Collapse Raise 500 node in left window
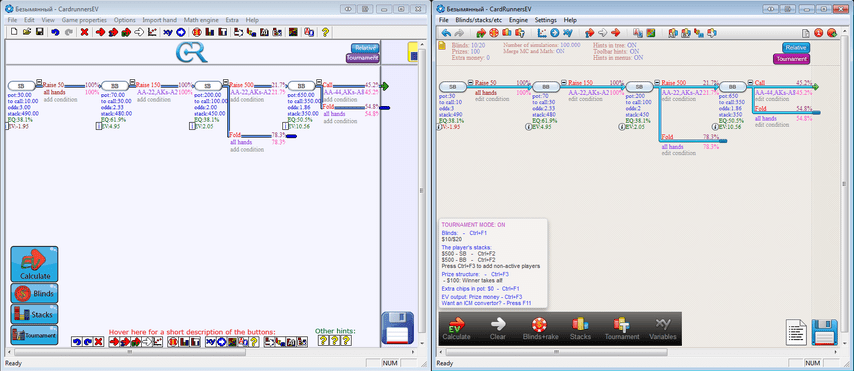854x371 pixels. click(x=226, y=83)
